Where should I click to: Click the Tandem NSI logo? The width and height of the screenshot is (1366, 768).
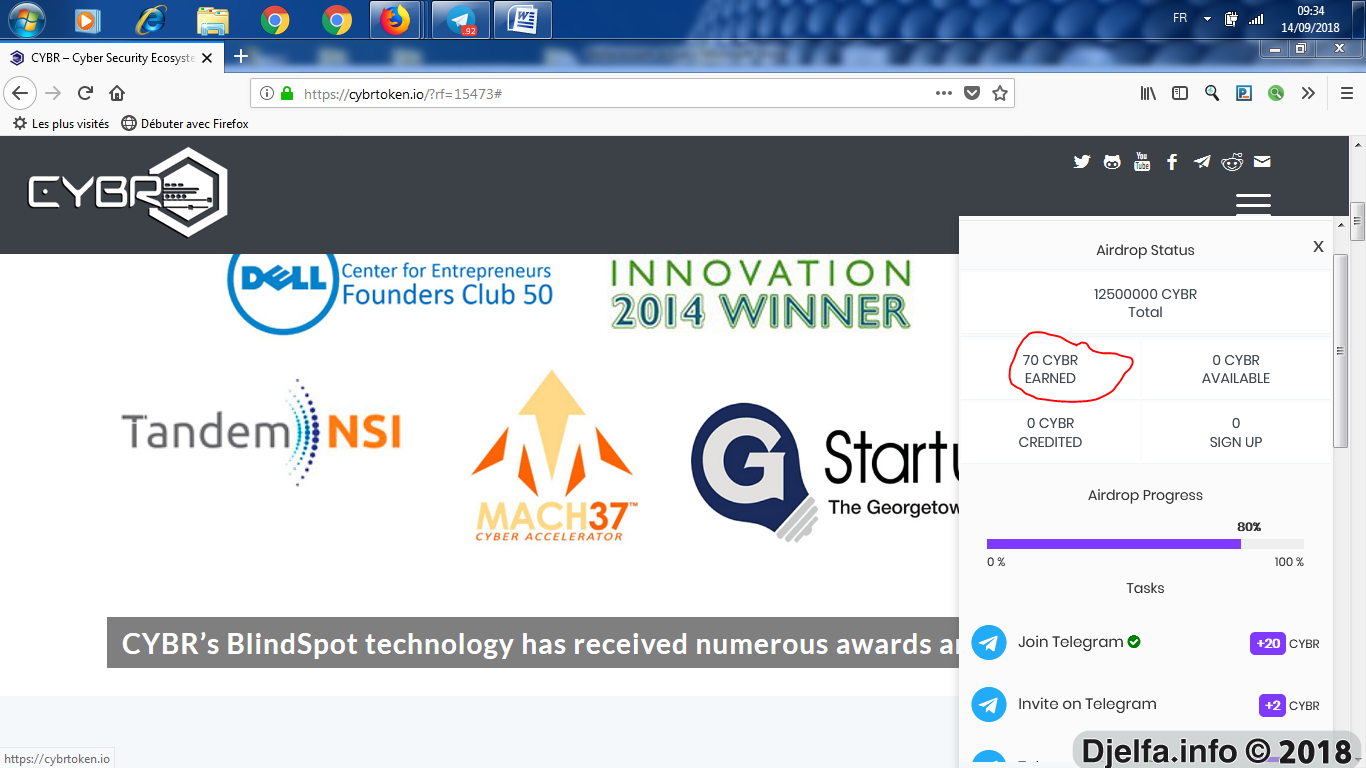click(261, 432)
